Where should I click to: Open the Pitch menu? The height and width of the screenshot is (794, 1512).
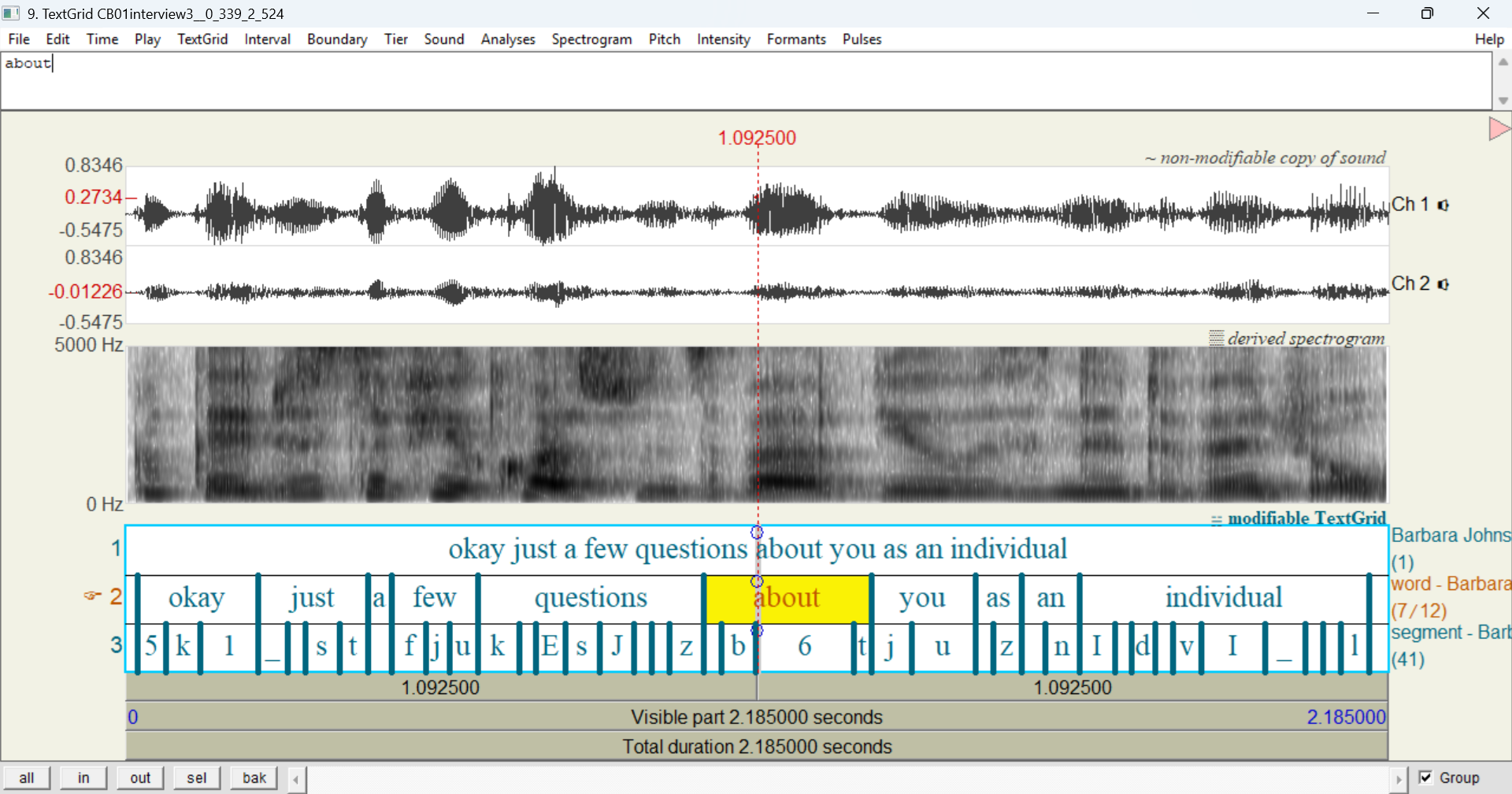[x=664, y=39]
